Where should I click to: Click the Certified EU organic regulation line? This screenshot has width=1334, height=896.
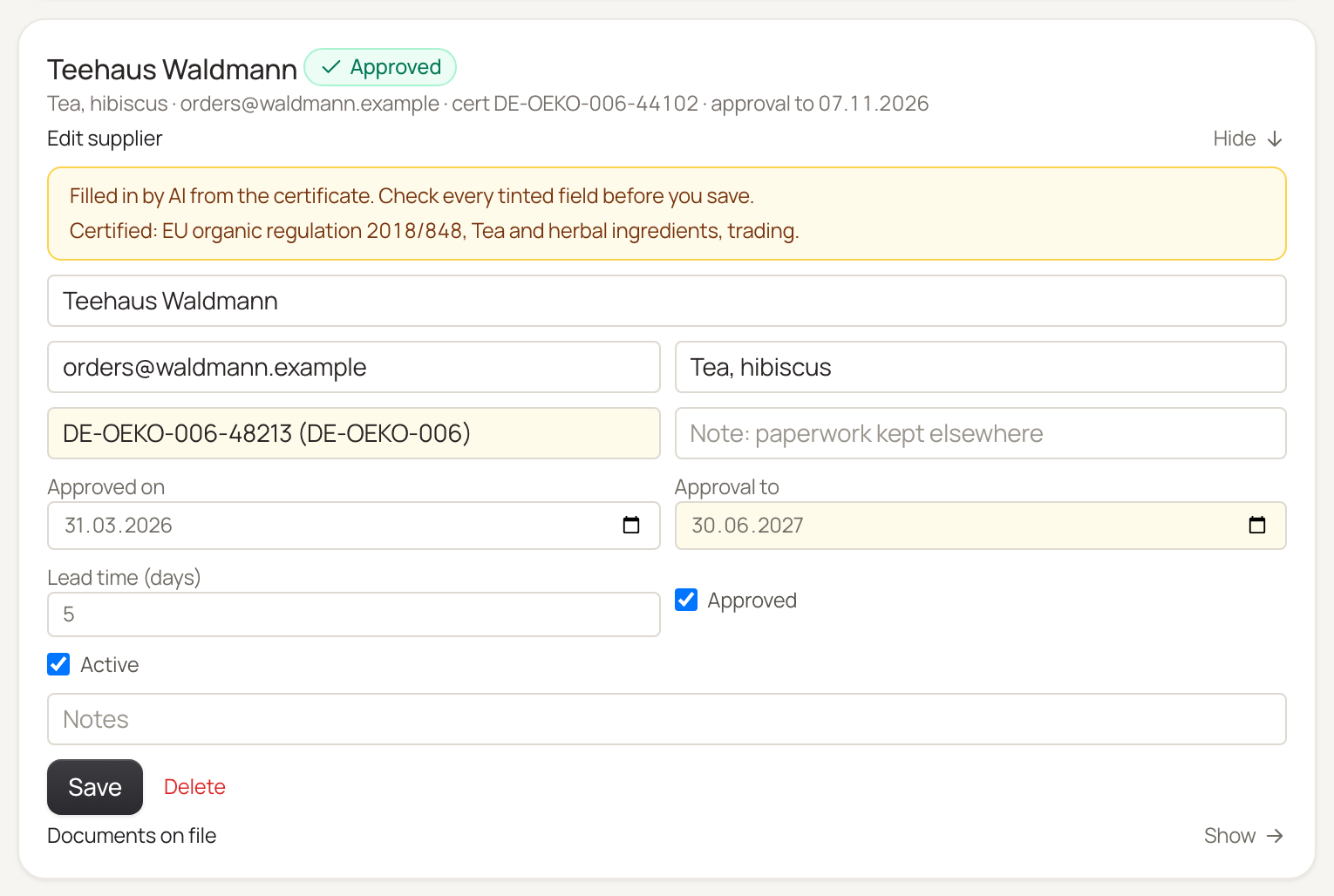tap(434, 231)
